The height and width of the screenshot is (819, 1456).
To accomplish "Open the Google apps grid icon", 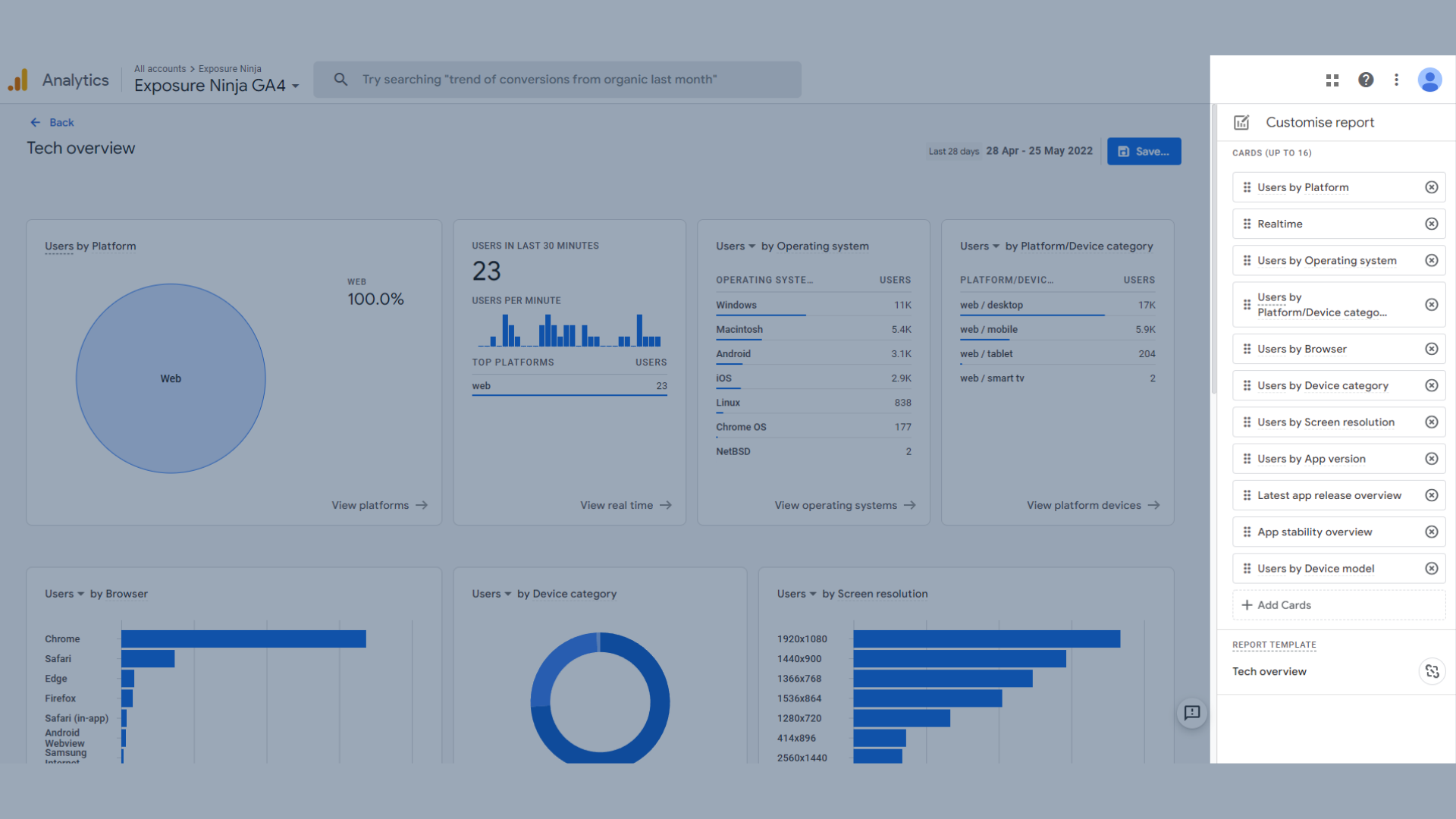I will point(1332,80).
